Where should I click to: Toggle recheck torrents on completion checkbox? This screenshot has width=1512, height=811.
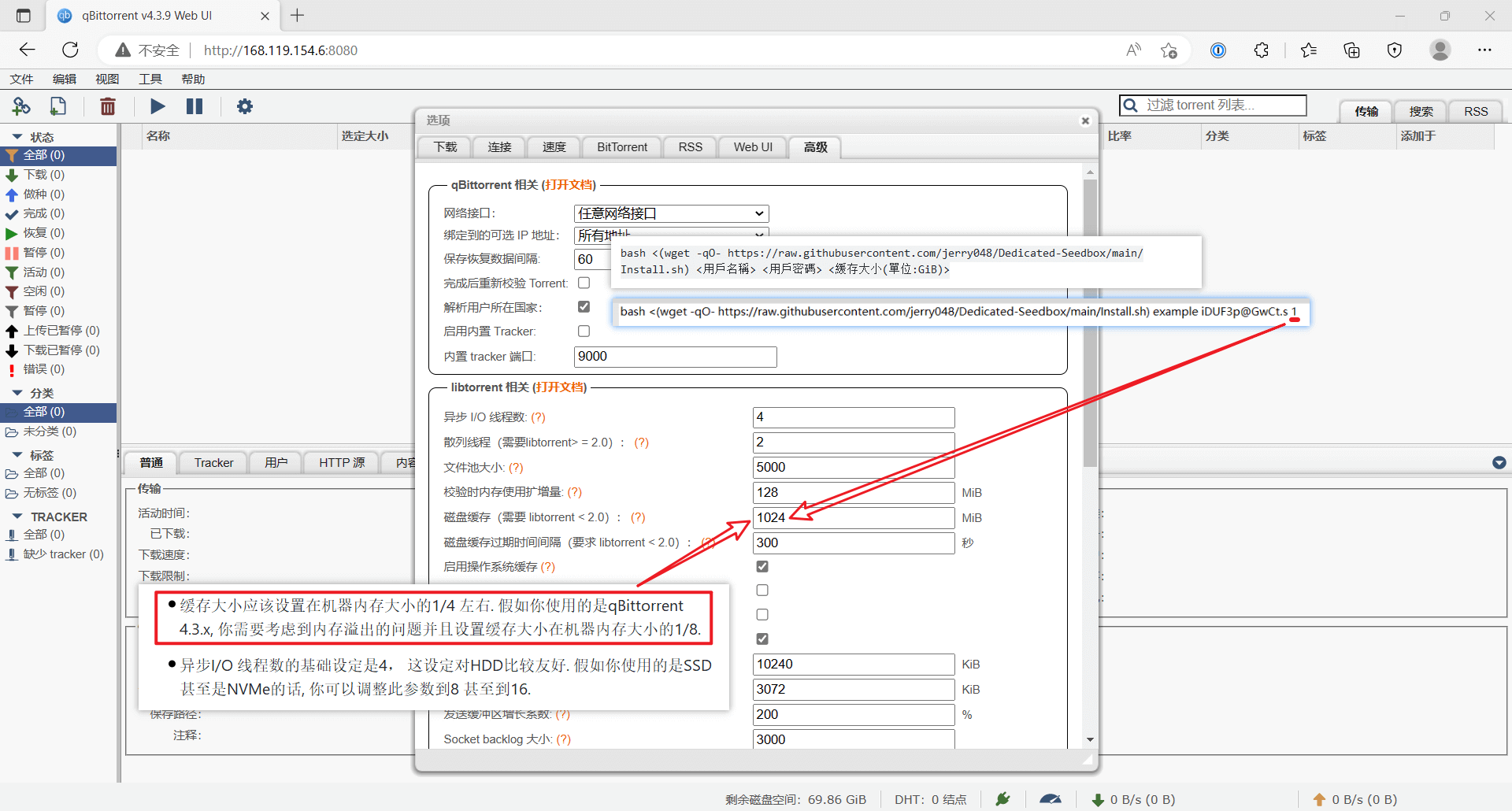click(x=584, y=283)
